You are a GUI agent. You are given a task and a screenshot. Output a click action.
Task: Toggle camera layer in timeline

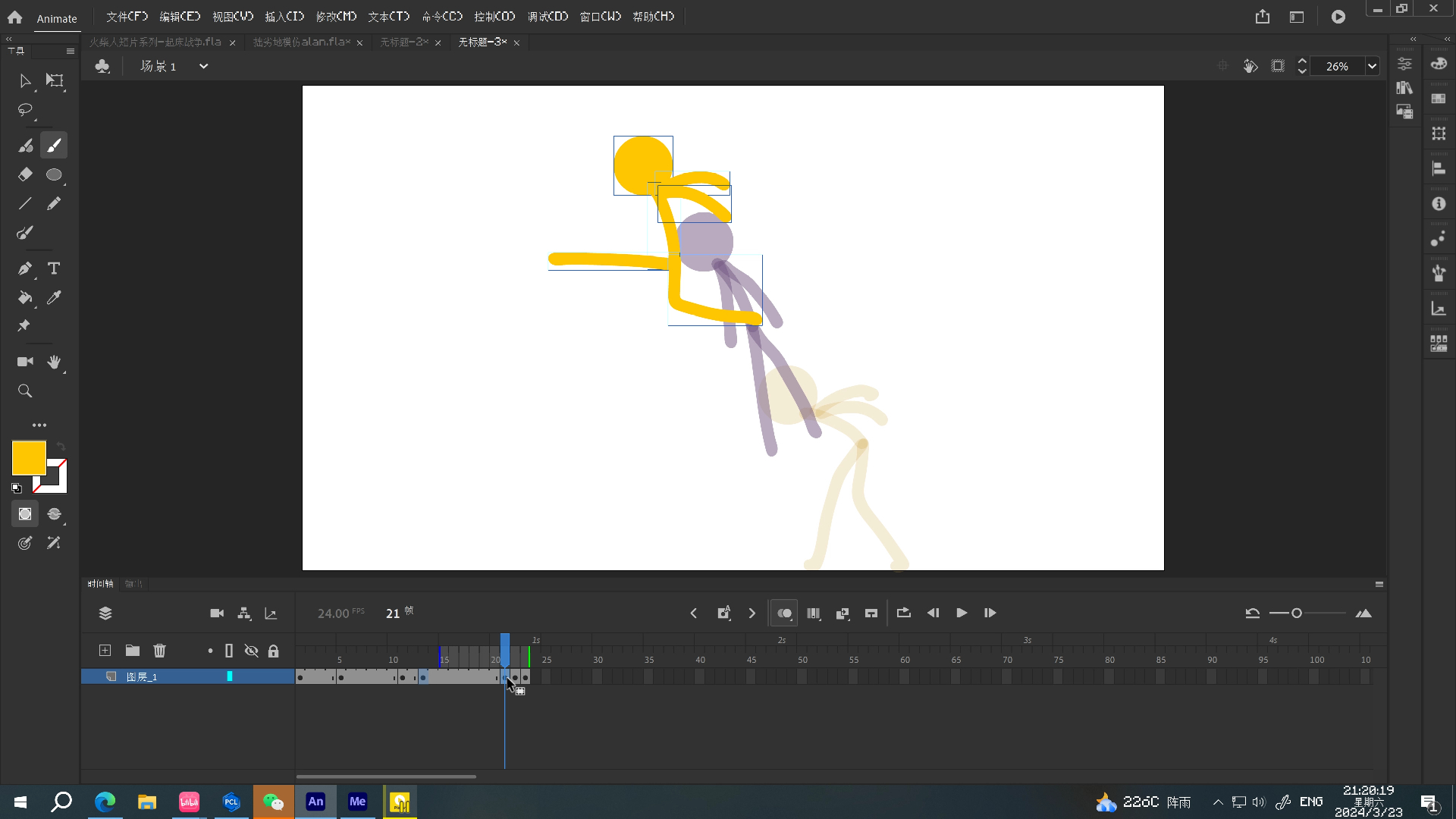tap(217, 613)
